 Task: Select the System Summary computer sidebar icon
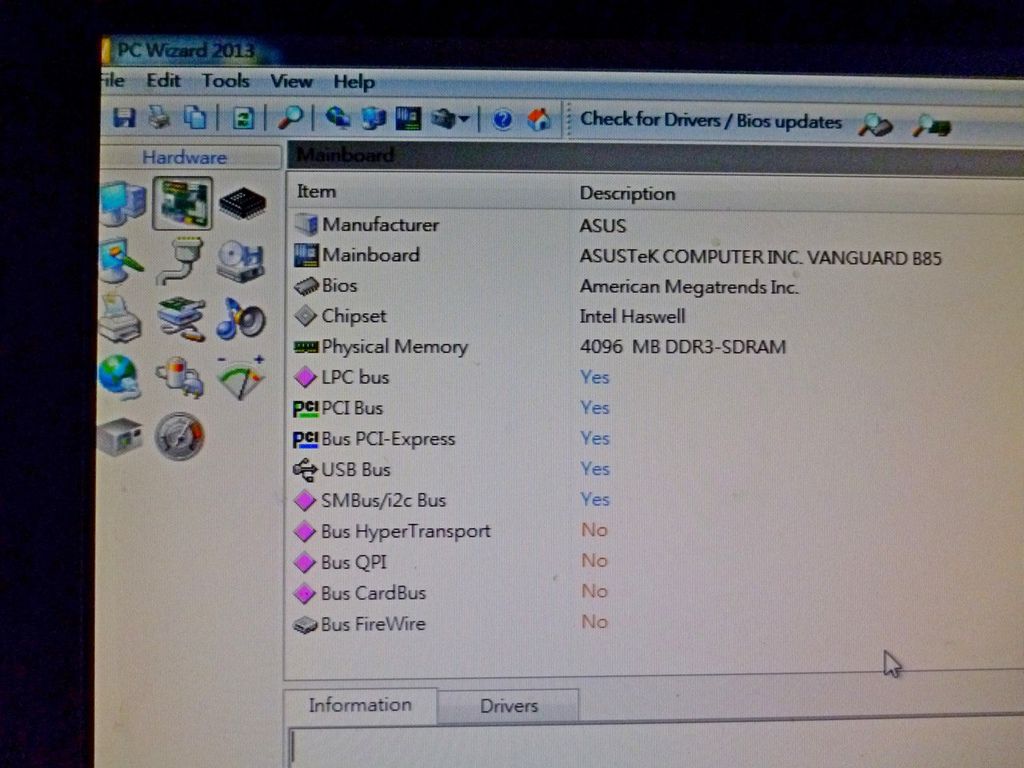tap(123, 203)
